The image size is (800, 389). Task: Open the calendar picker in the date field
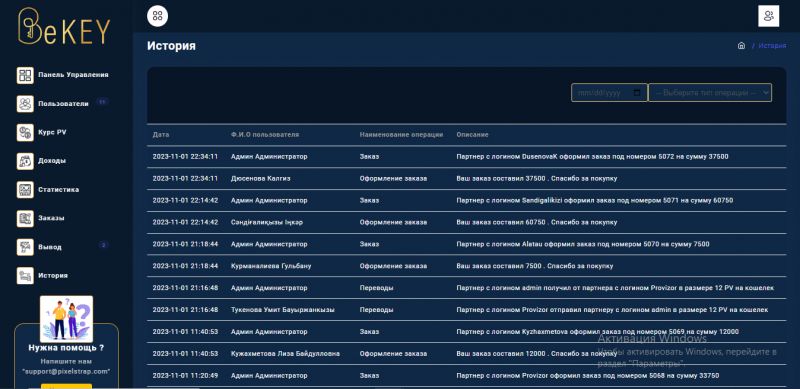point(637,93)
